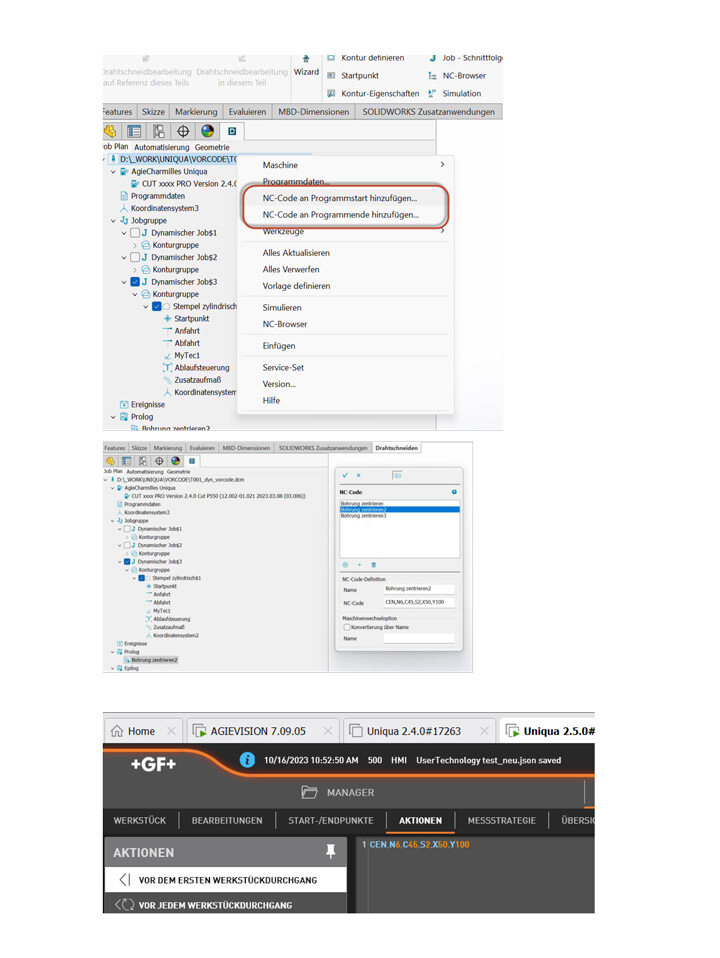Click the green checkmark to confirm NC-Code
Image resolution: width=720 pixels, height=958 pixels.
tap(345, 475)
